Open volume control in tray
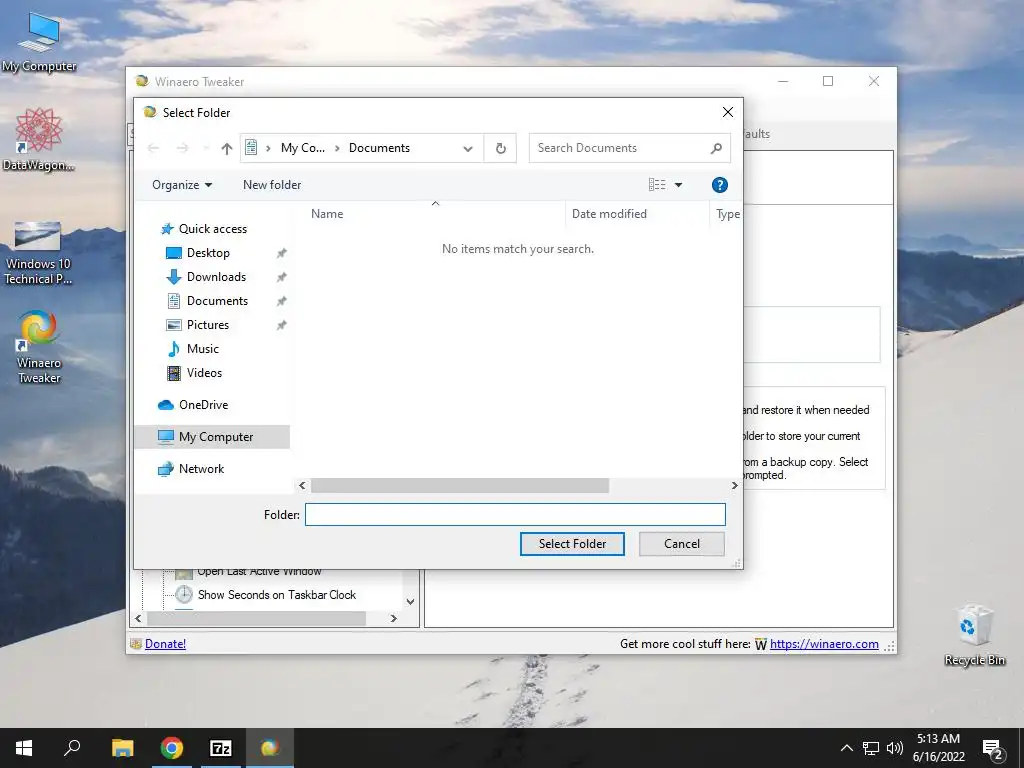Viewport: 1024px width, 768px height. coord(895,748)
